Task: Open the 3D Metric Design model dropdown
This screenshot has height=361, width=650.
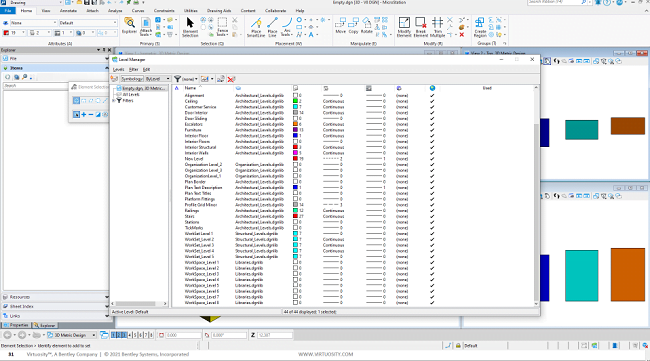Action: click(71, 335)
